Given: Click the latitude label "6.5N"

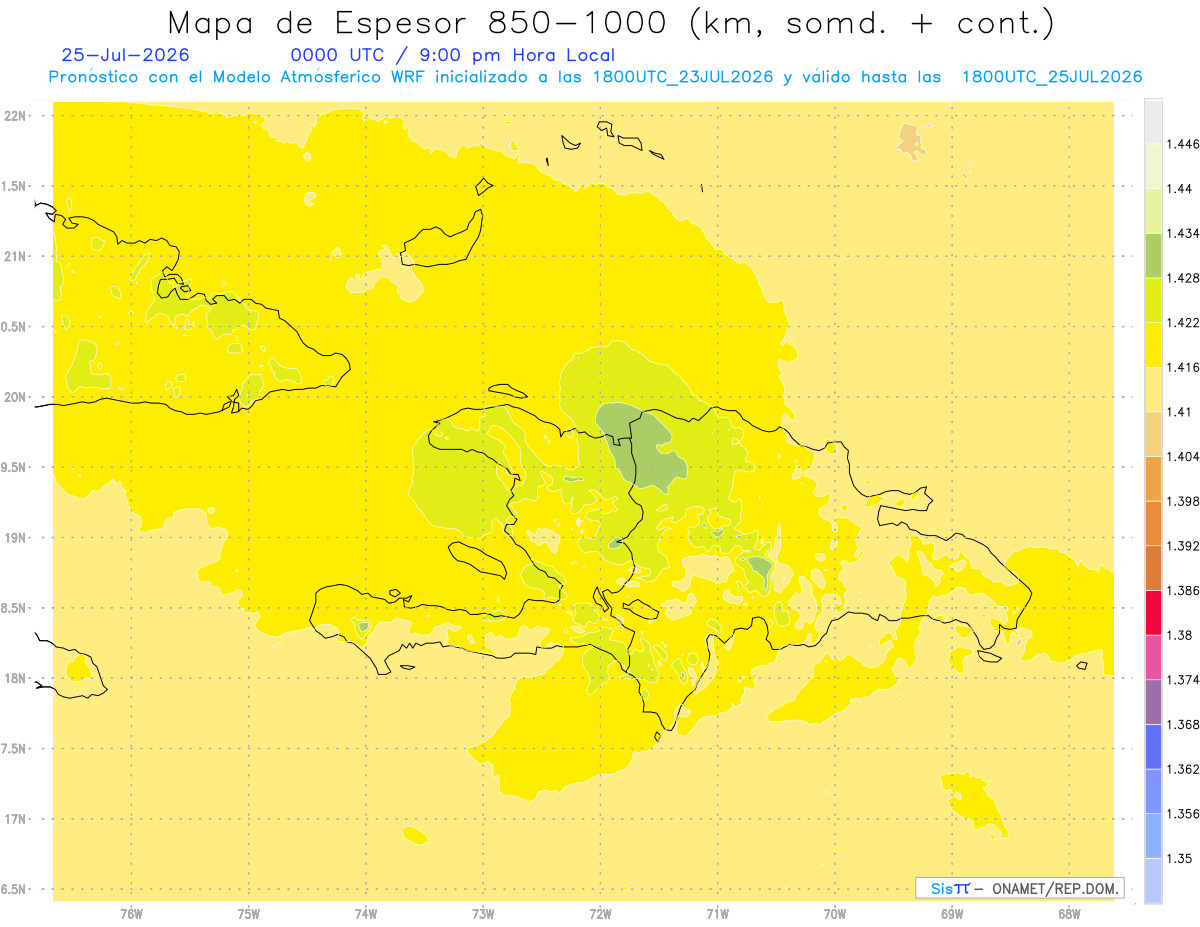Looking at the screenshot, I should [14, 889].
